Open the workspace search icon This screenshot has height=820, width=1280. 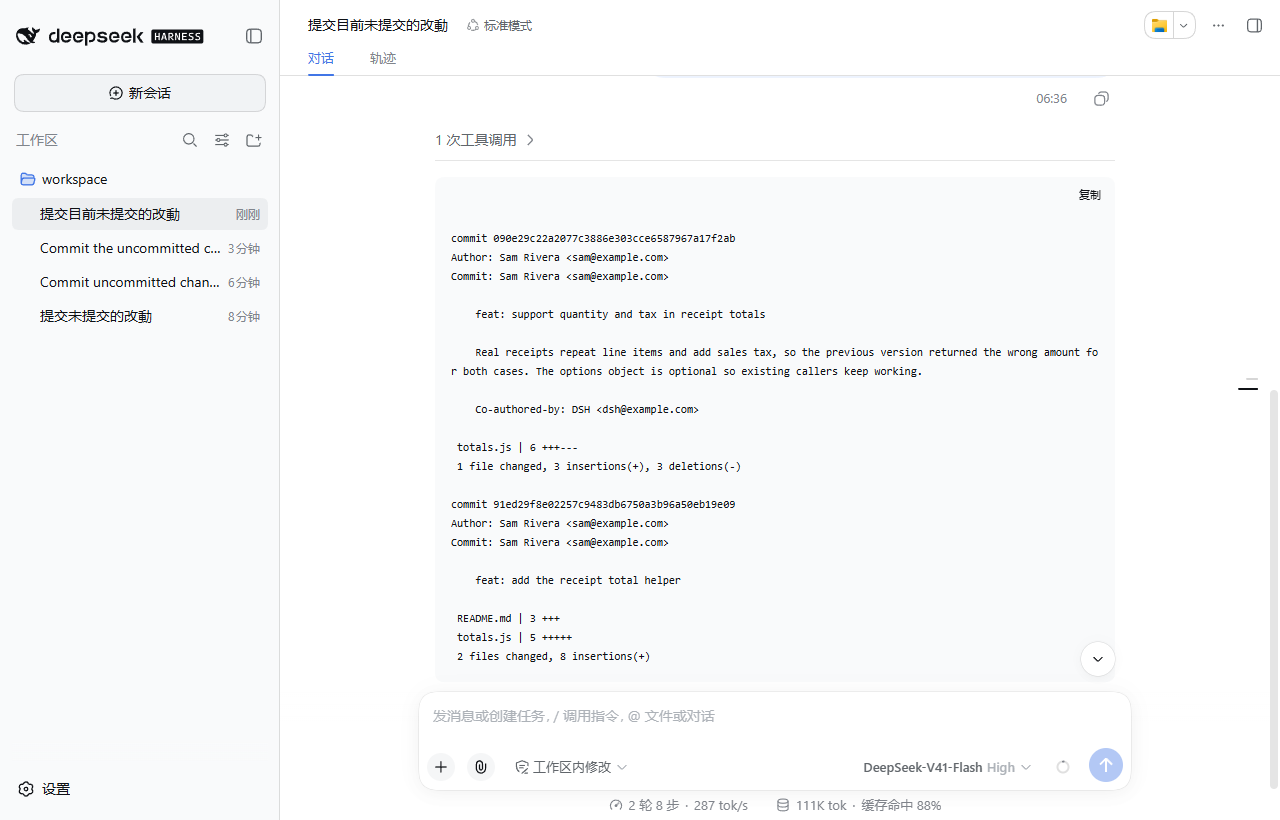[190, 141]
